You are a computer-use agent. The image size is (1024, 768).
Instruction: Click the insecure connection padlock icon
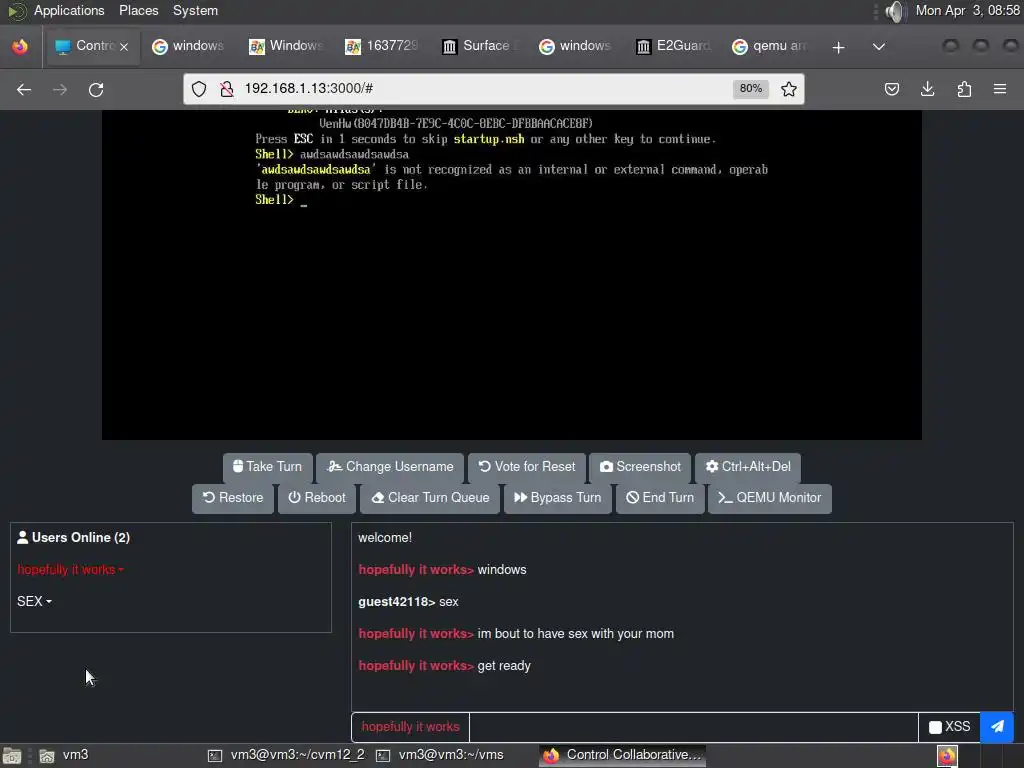[227, 89]
